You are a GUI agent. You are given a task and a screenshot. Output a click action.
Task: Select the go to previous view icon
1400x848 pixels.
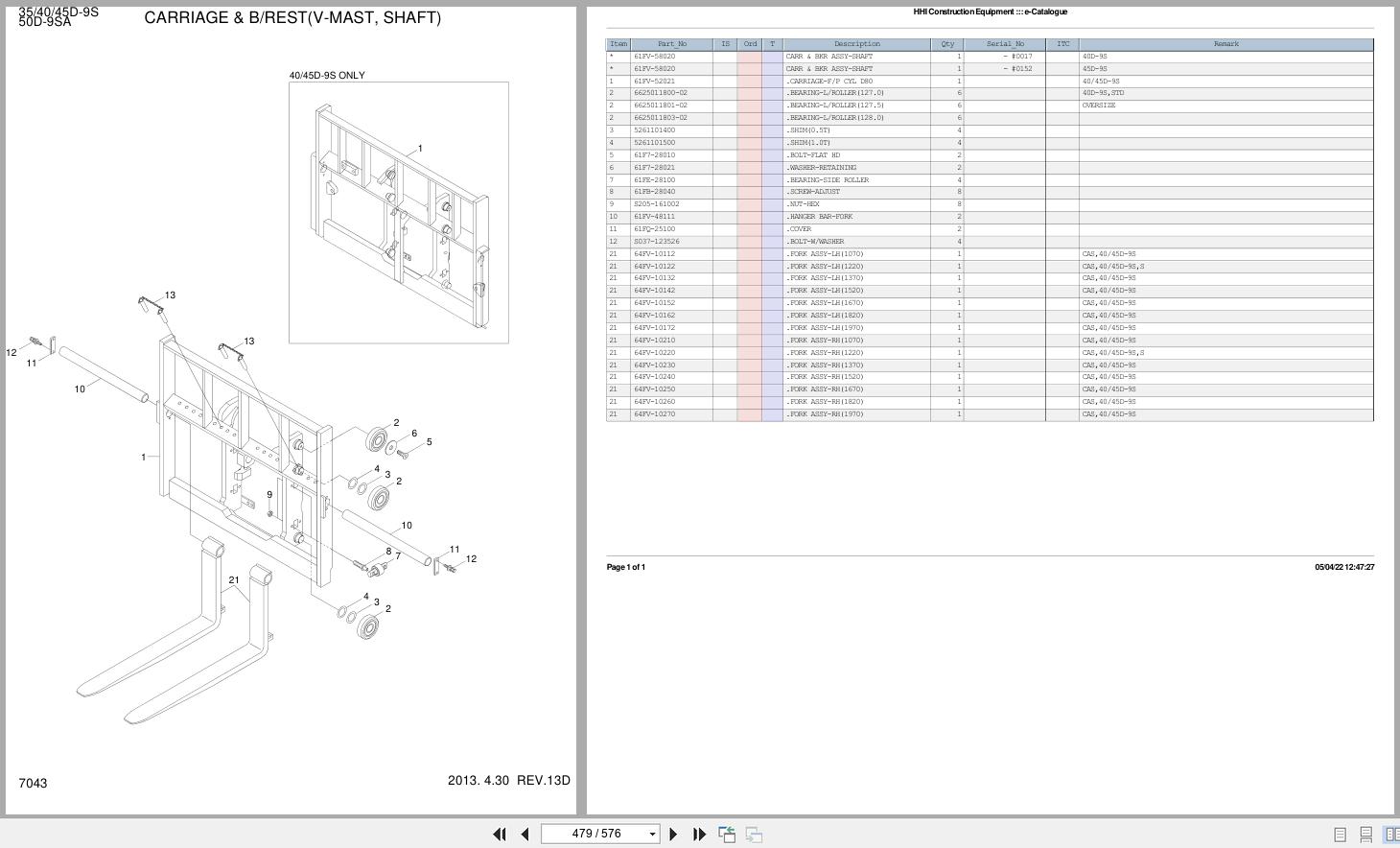tap(726, 835)
